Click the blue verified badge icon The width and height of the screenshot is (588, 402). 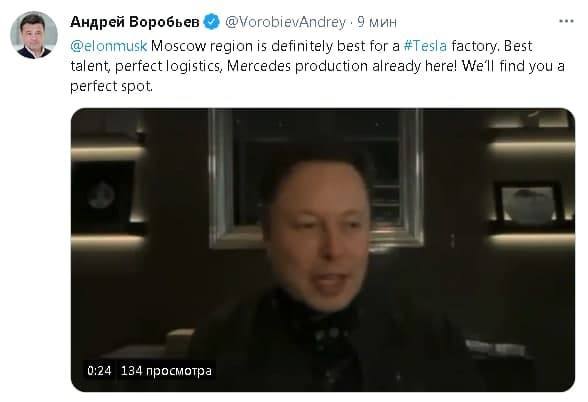212,22
